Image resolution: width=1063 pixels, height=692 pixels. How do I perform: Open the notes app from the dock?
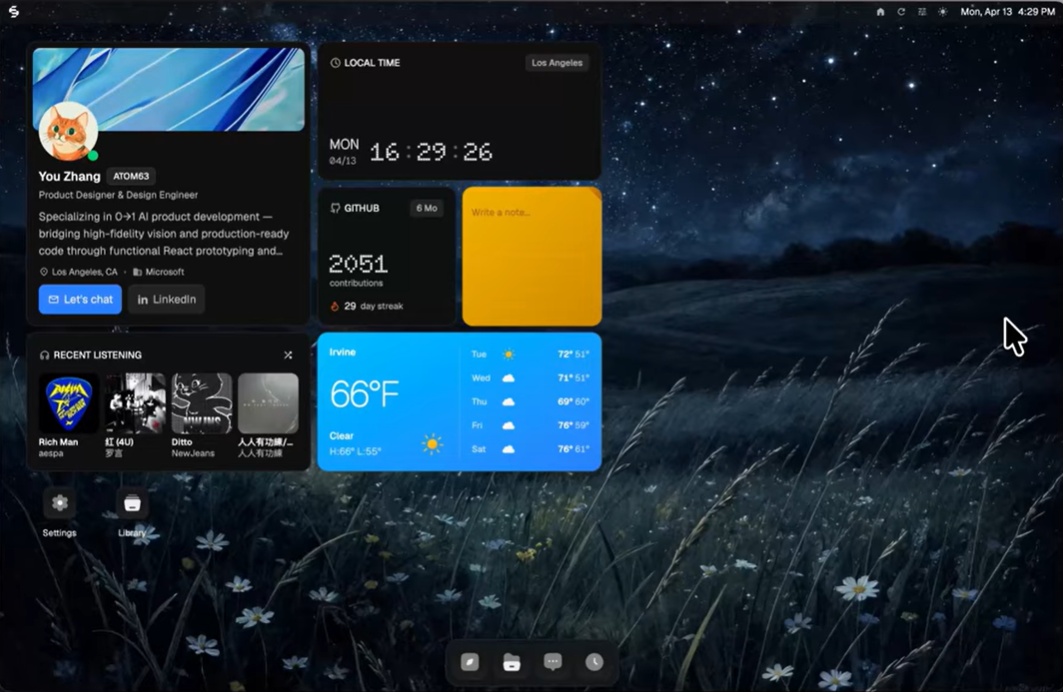coord(470,662)
